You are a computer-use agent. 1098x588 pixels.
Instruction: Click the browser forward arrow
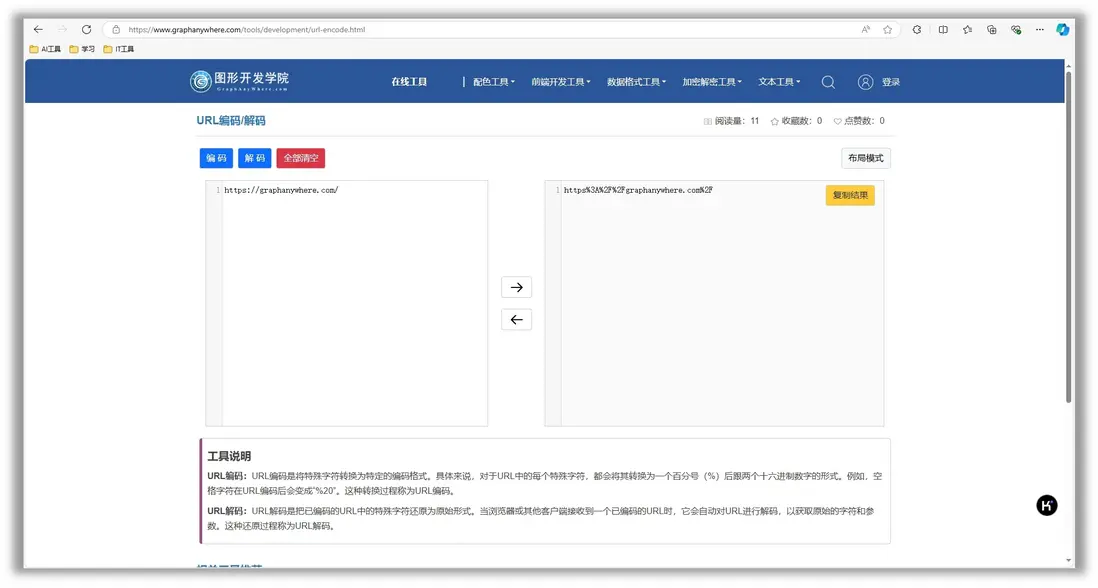[62, 29]
